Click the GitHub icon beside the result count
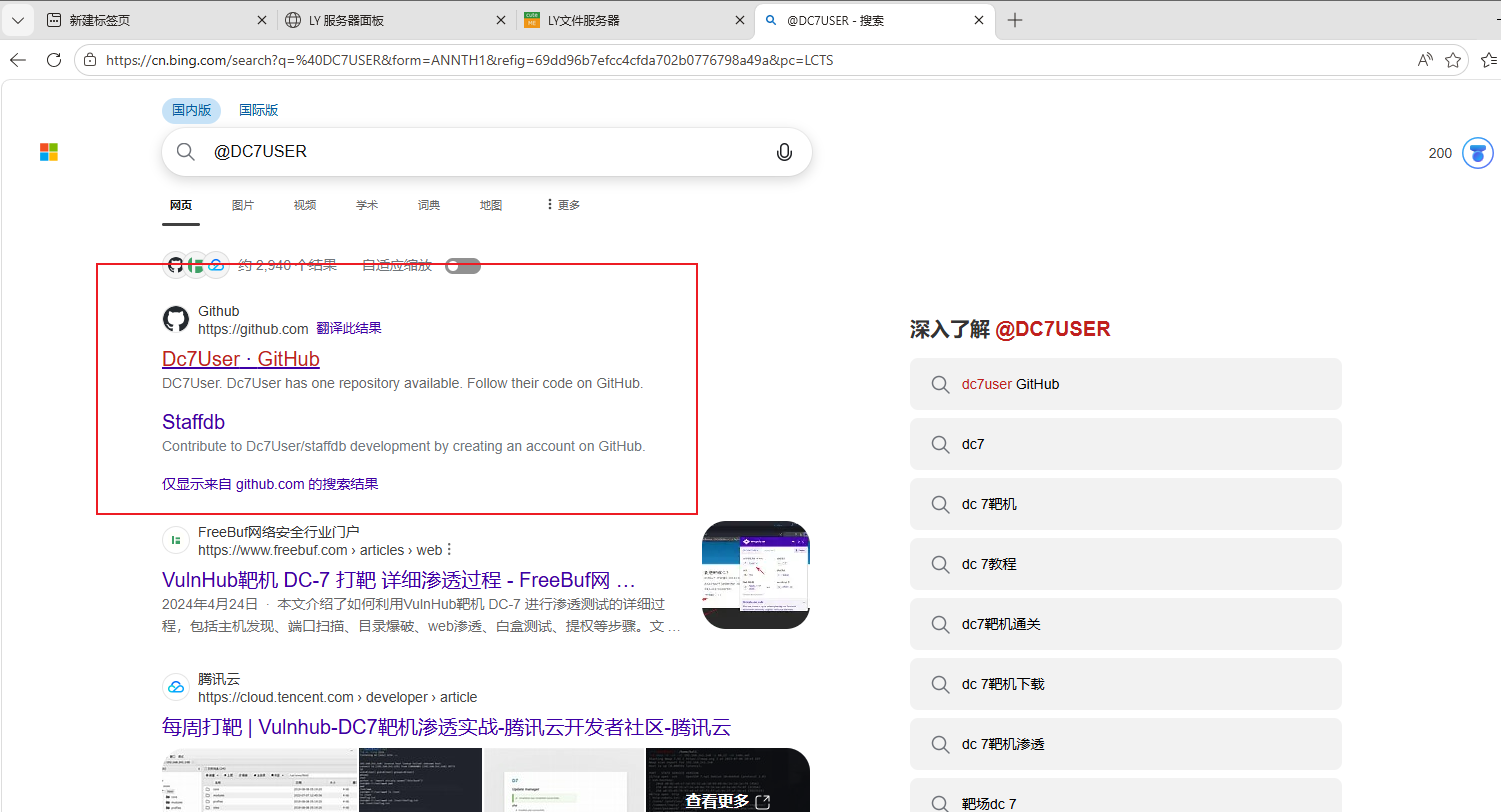 (176, 265)
